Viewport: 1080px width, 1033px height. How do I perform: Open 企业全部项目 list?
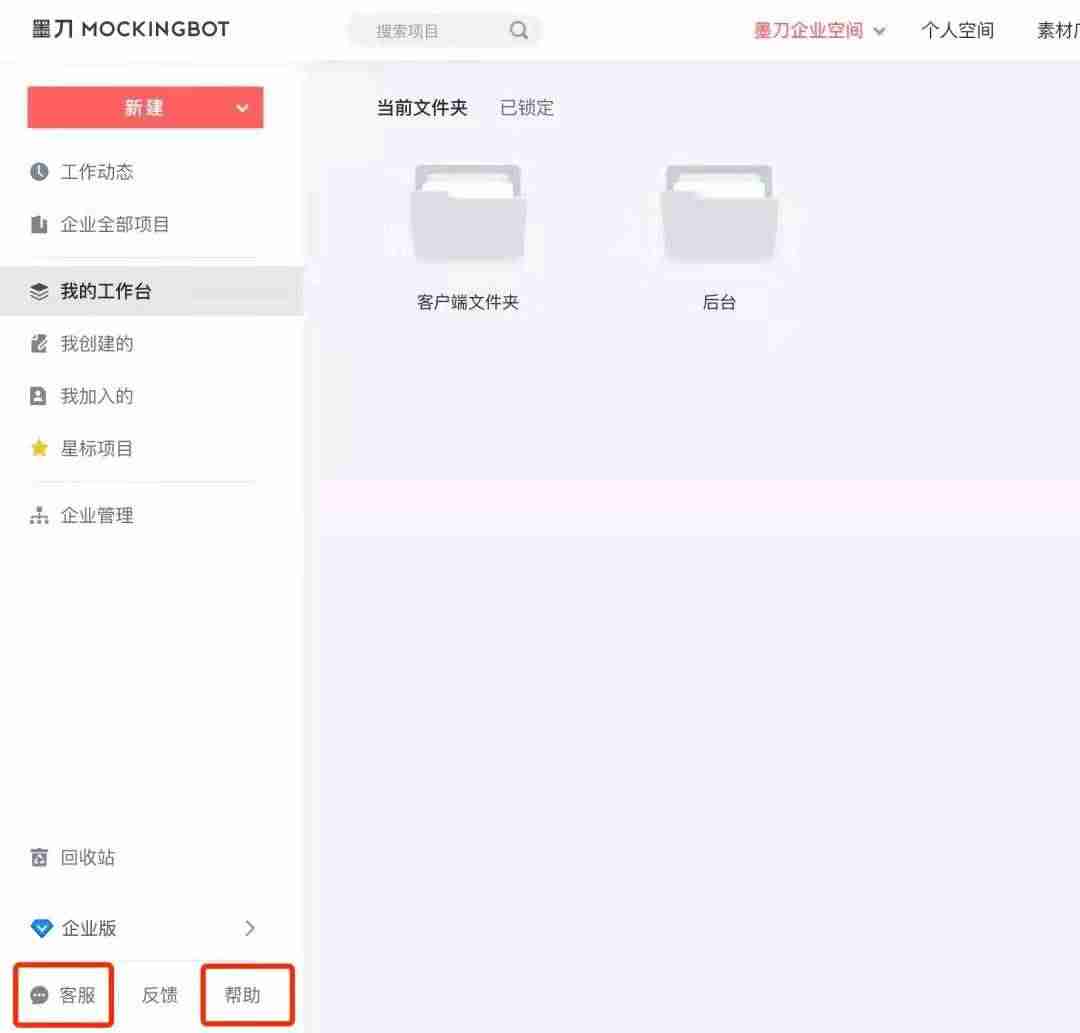coord(115,225)
